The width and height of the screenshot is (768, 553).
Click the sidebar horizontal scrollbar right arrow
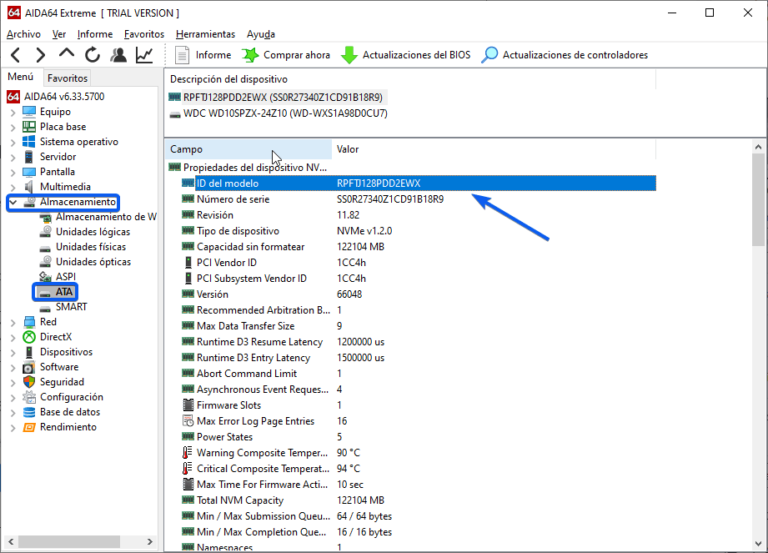150,542
